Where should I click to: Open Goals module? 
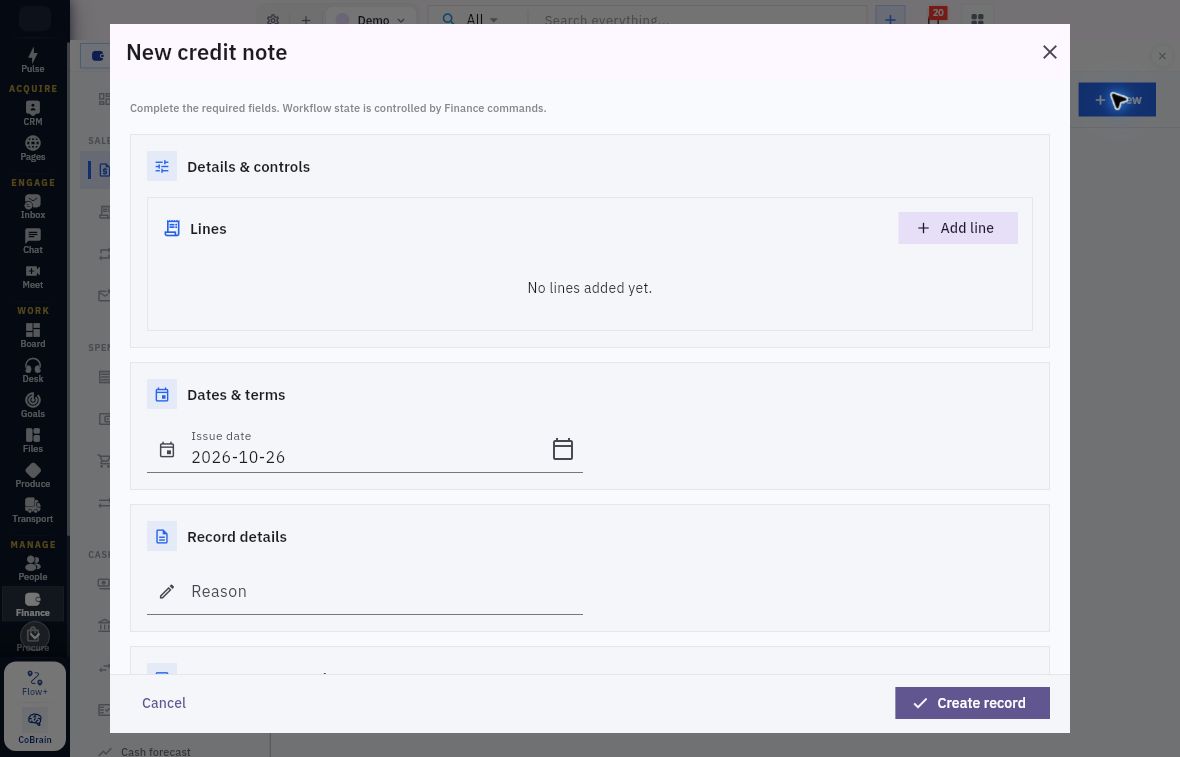tap(32, 406)
